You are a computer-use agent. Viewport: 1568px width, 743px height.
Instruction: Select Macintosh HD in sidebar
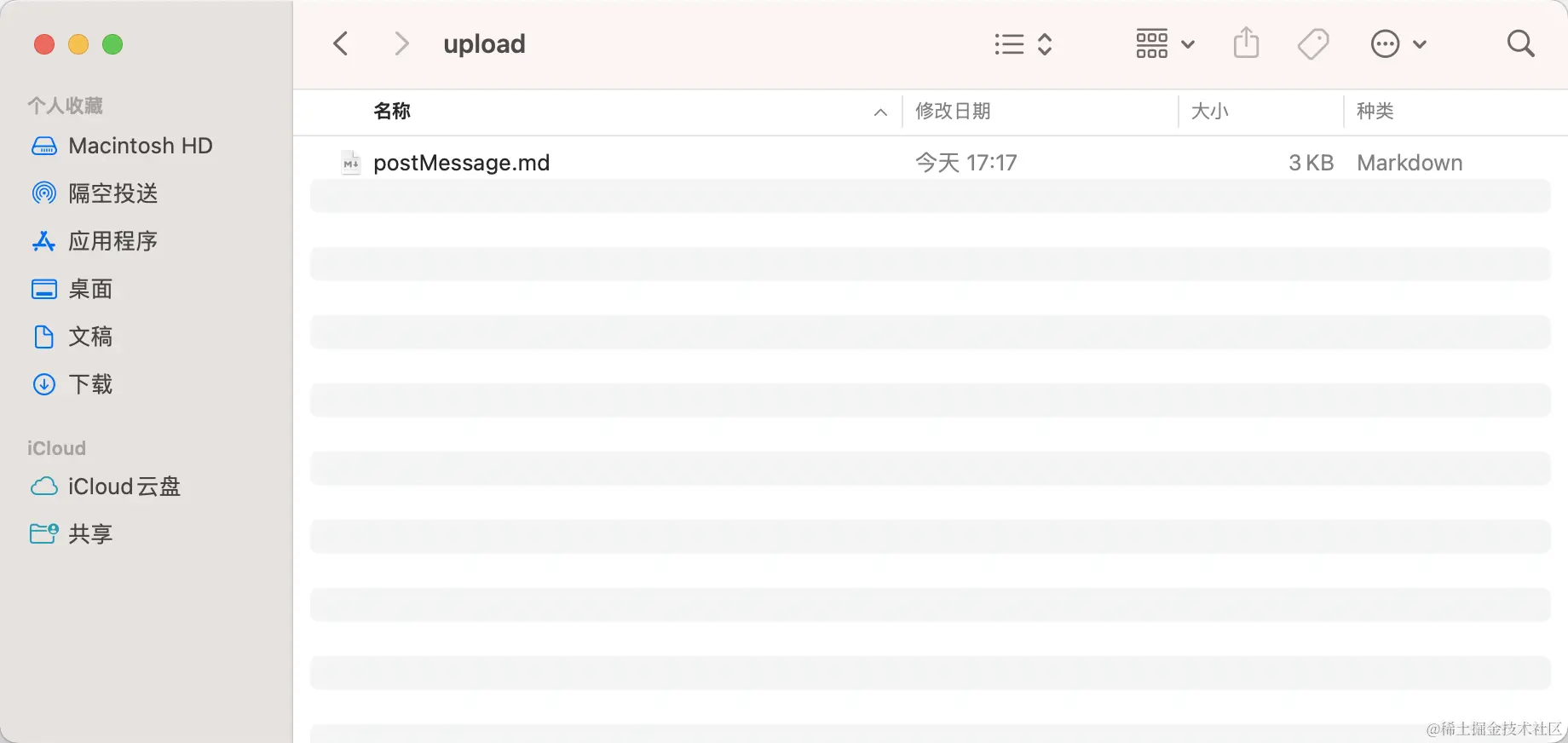140,146
